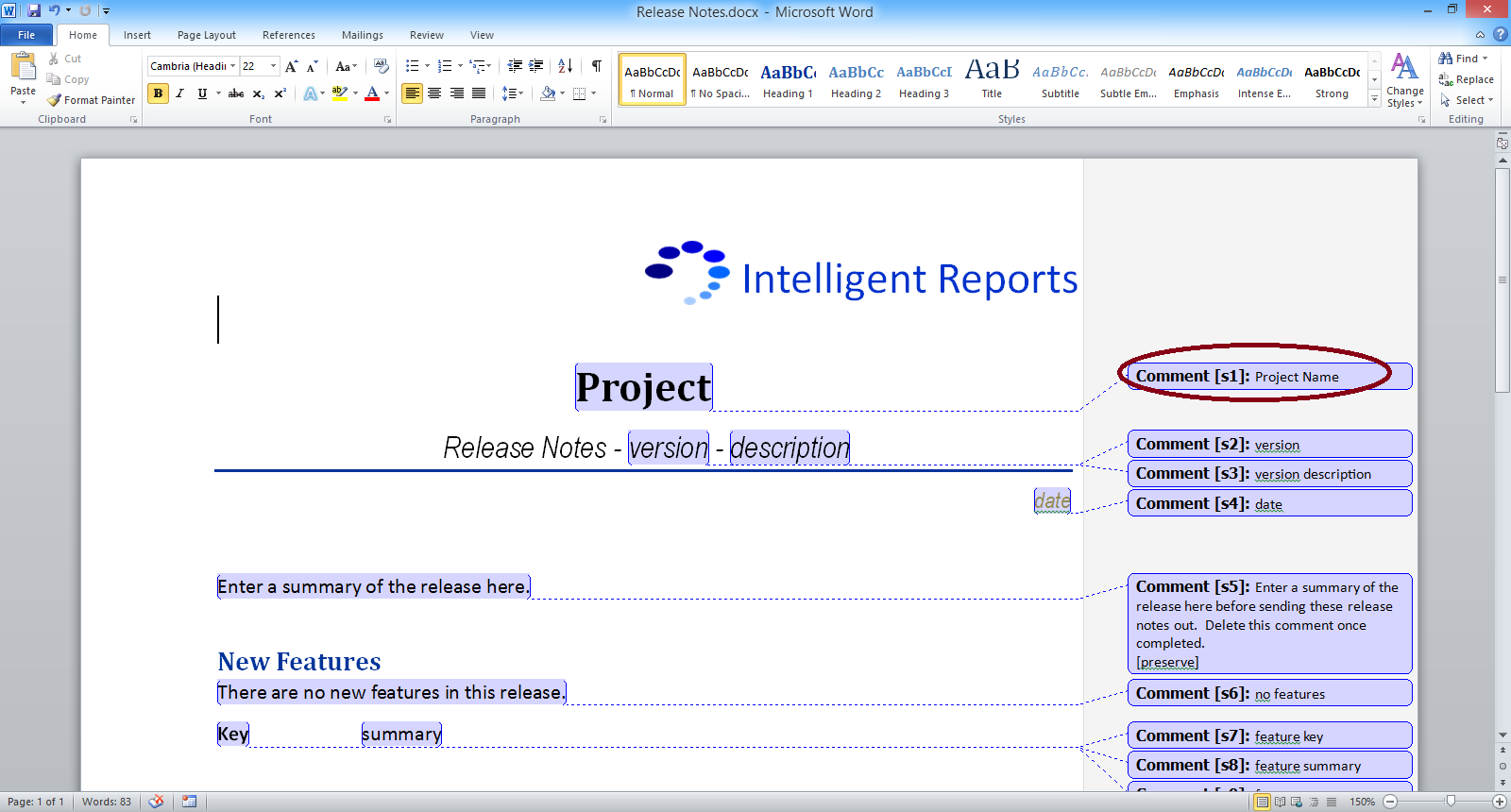Switch to the Review tab
This screenshot has height=812, width=1511.
[427, 35]
